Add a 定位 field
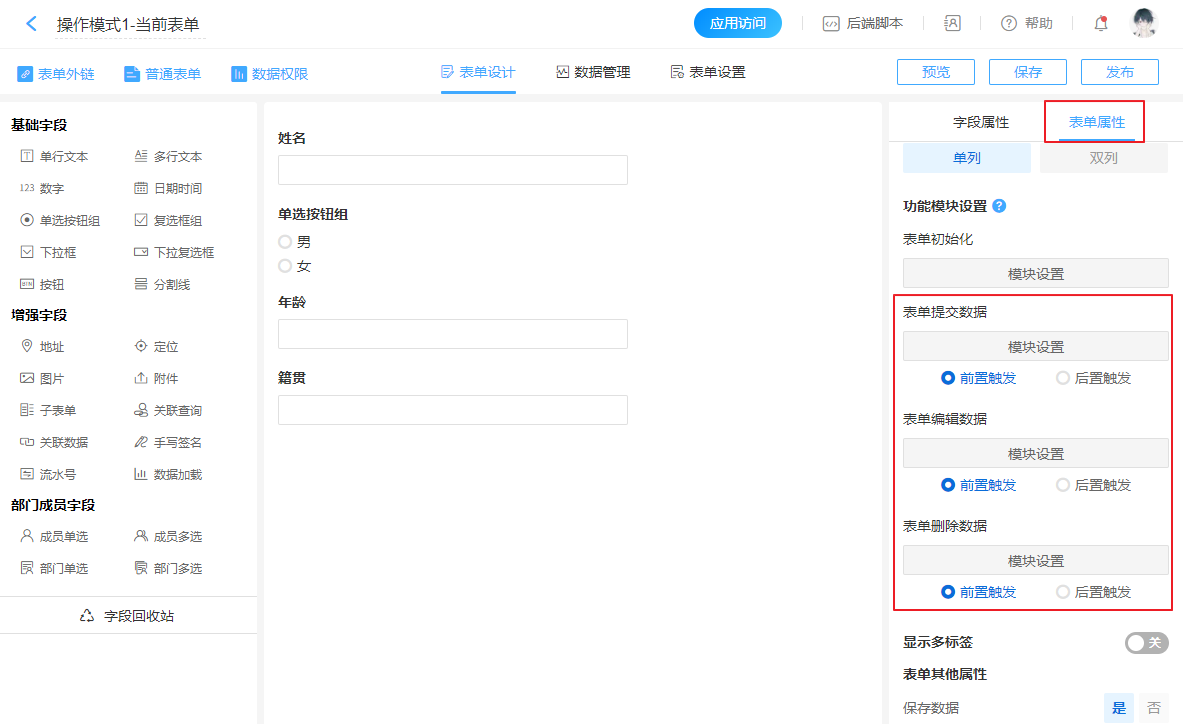 click(x=156, y=346)
